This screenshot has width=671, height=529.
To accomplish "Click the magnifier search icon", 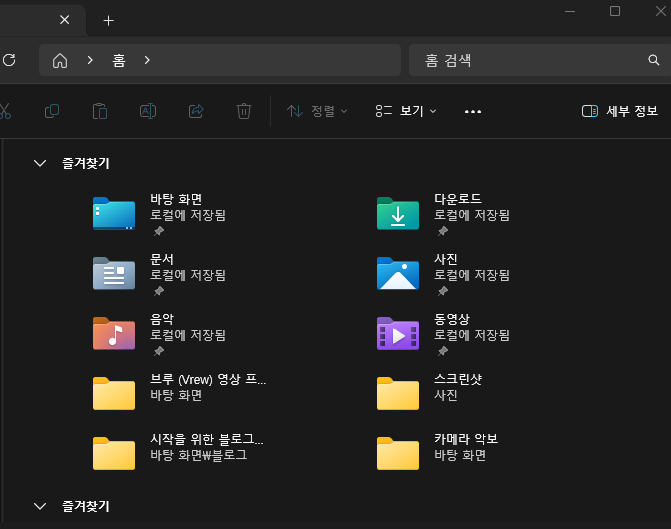I will click(653, 60).
